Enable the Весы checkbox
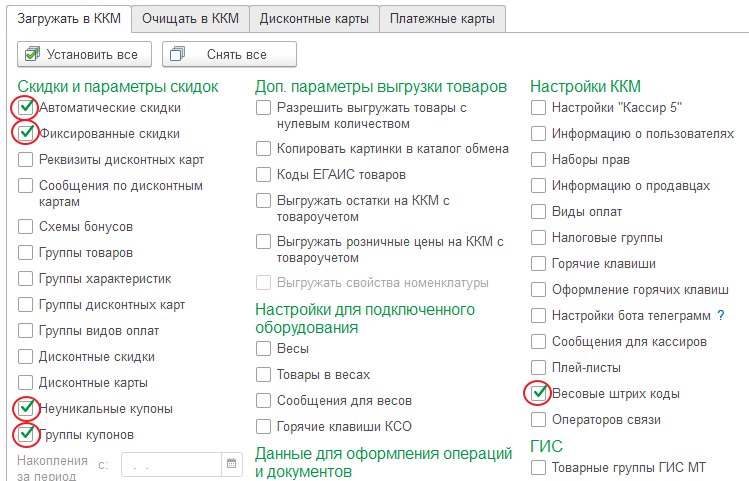Image resolution: width=749 pixels, height=481 pixels. [x=263, y=348]
